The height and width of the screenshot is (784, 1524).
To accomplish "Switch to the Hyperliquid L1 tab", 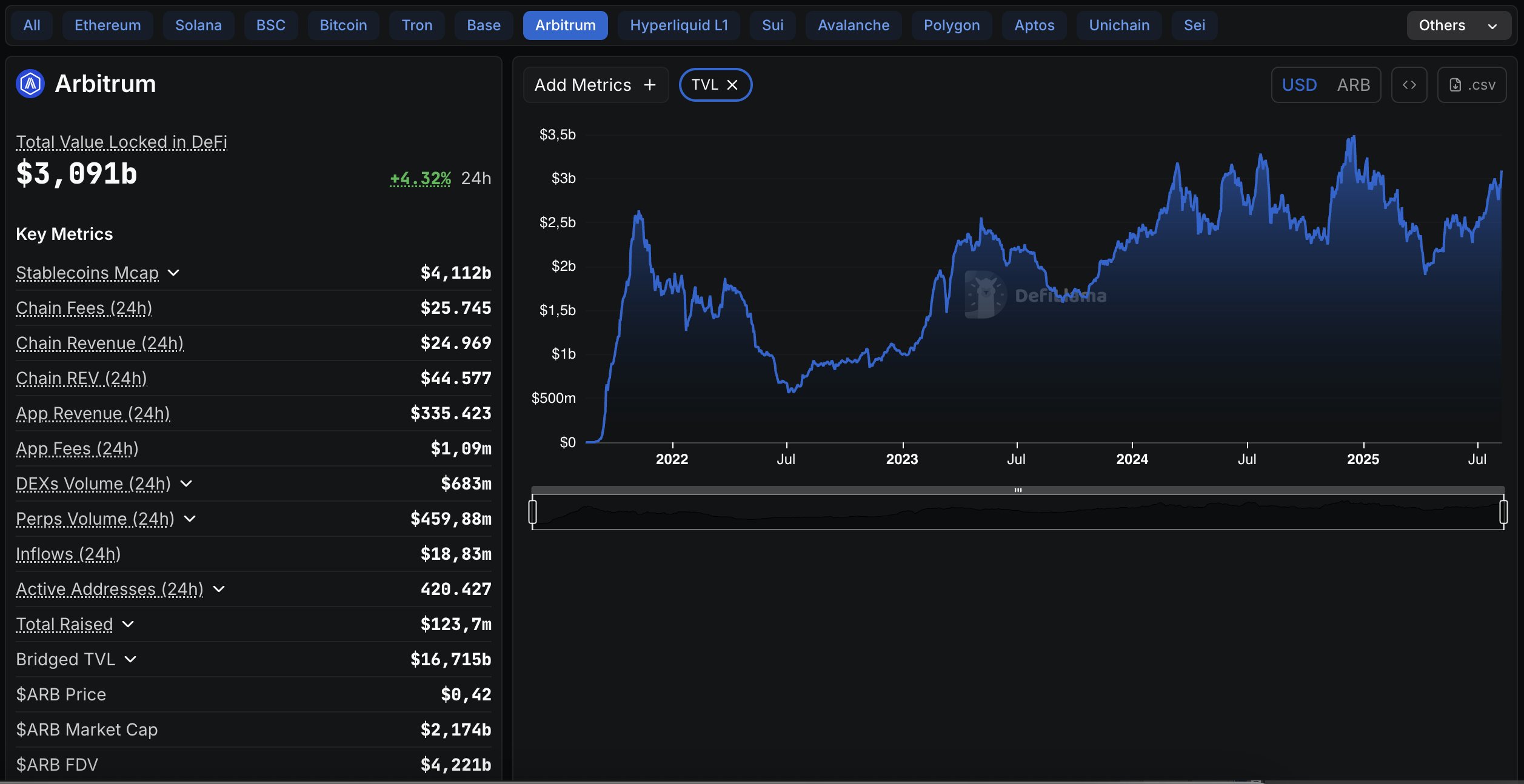I will 678,25.
